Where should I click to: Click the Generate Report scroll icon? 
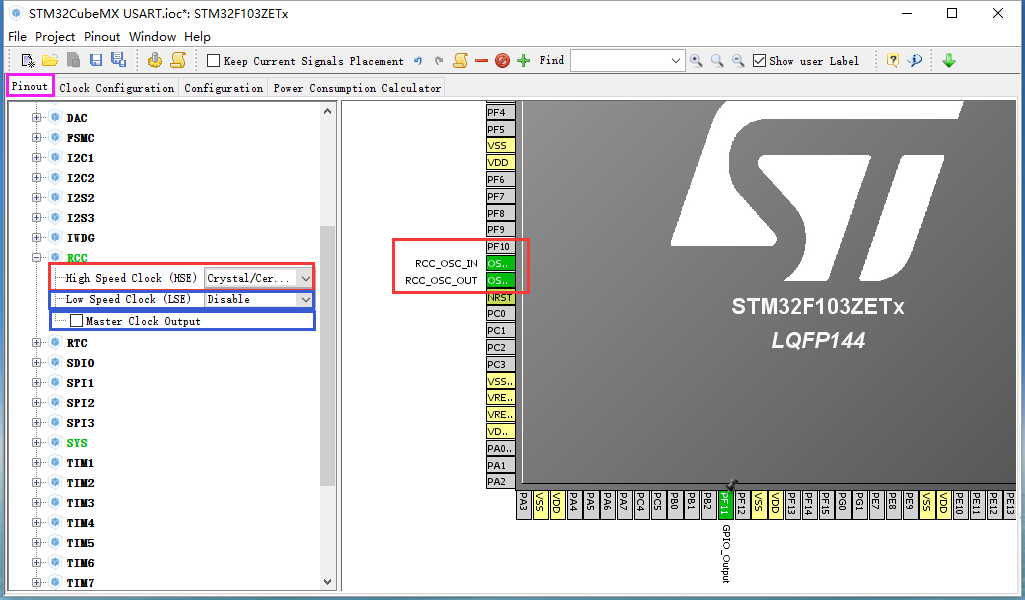(x=178, y=61)
